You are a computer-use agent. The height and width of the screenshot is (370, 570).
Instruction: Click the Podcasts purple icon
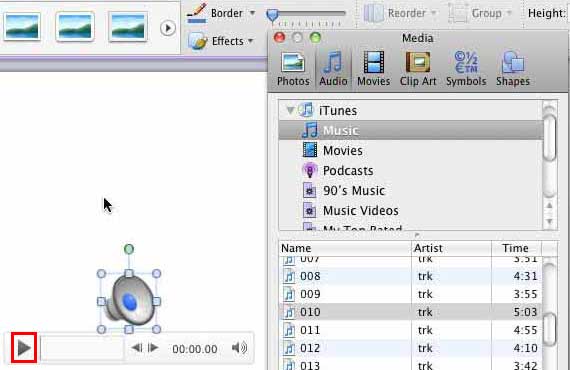310,170
